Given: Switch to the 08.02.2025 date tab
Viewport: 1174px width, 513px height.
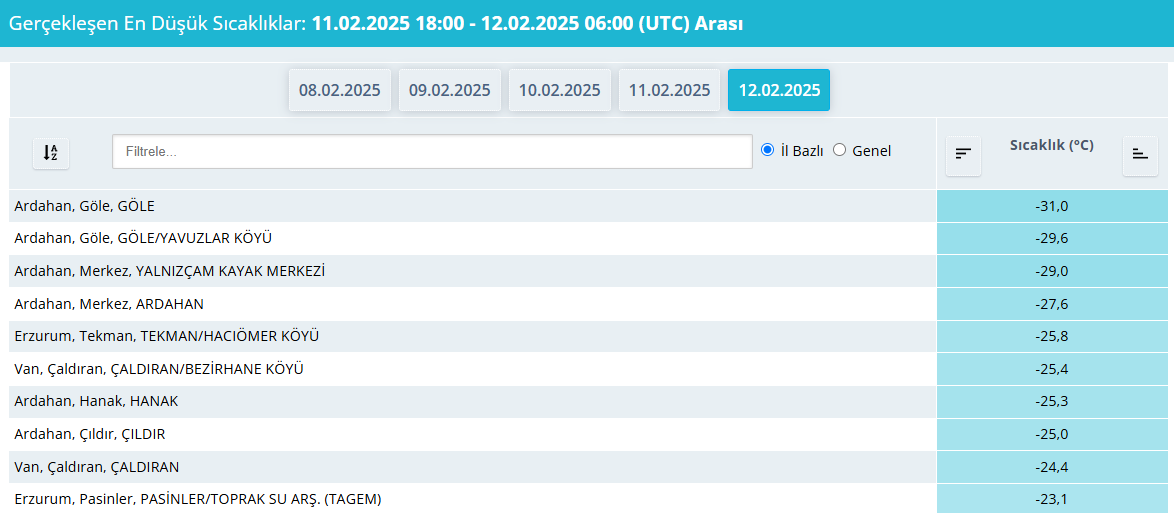Looking at the screenshot, I should pos(339,90).
